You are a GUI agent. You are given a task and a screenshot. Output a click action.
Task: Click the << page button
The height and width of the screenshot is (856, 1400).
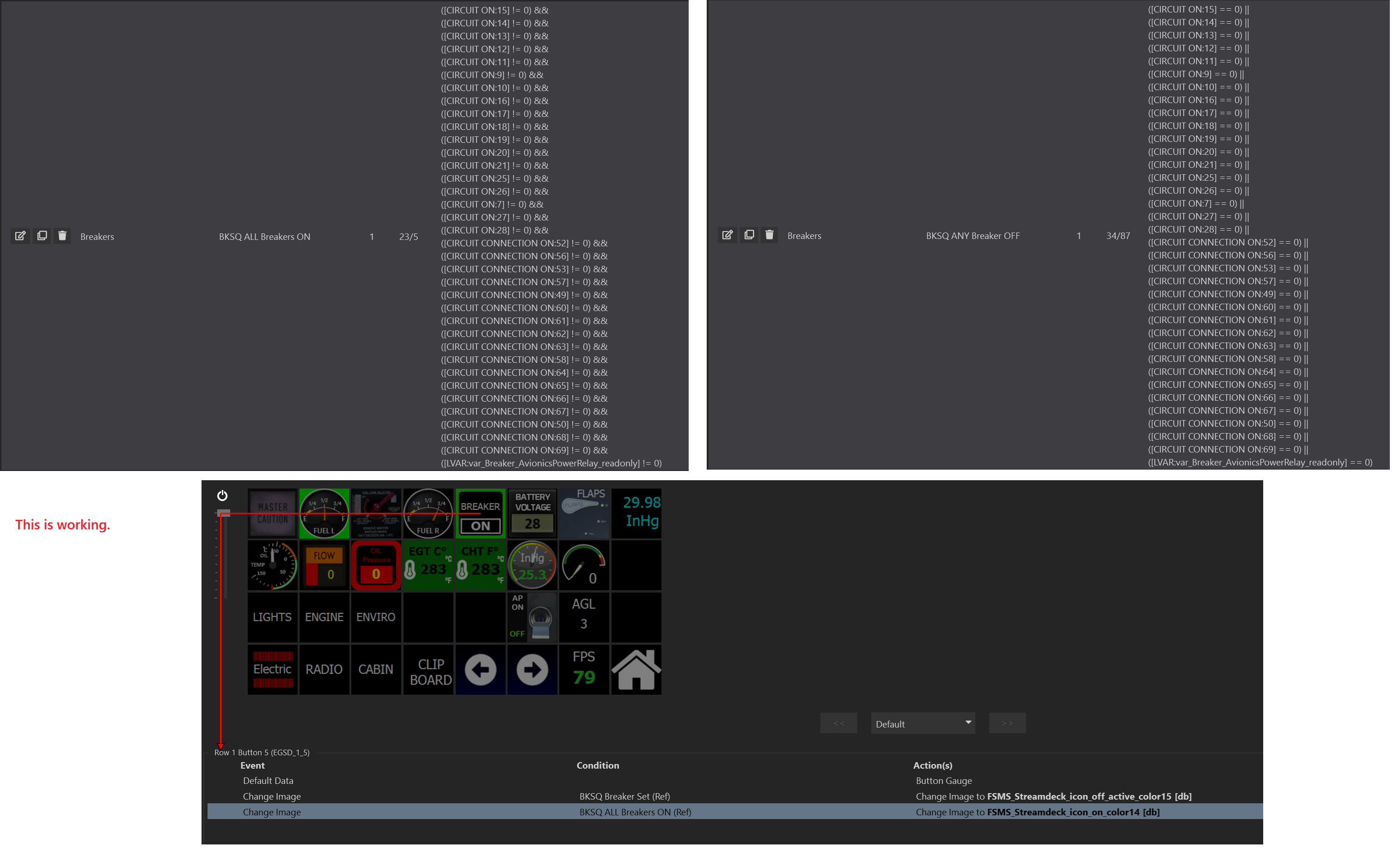click(838, 722)
